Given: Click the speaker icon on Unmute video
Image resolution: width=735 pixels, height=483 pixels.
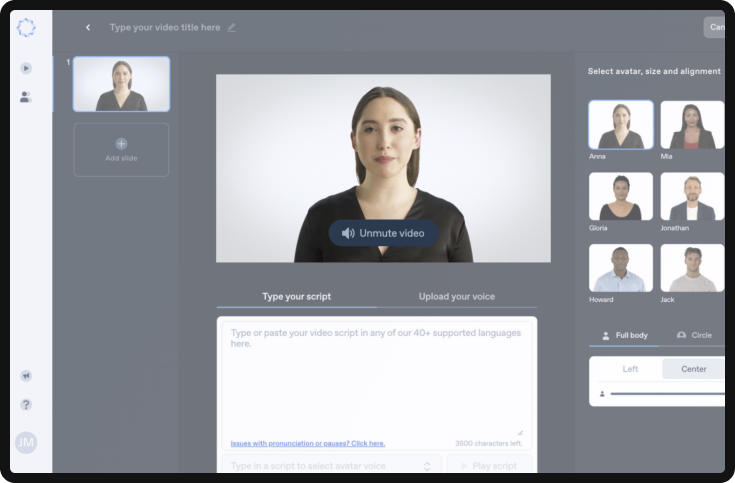Looking at the screenshot, I should click(x=348, y=233).
